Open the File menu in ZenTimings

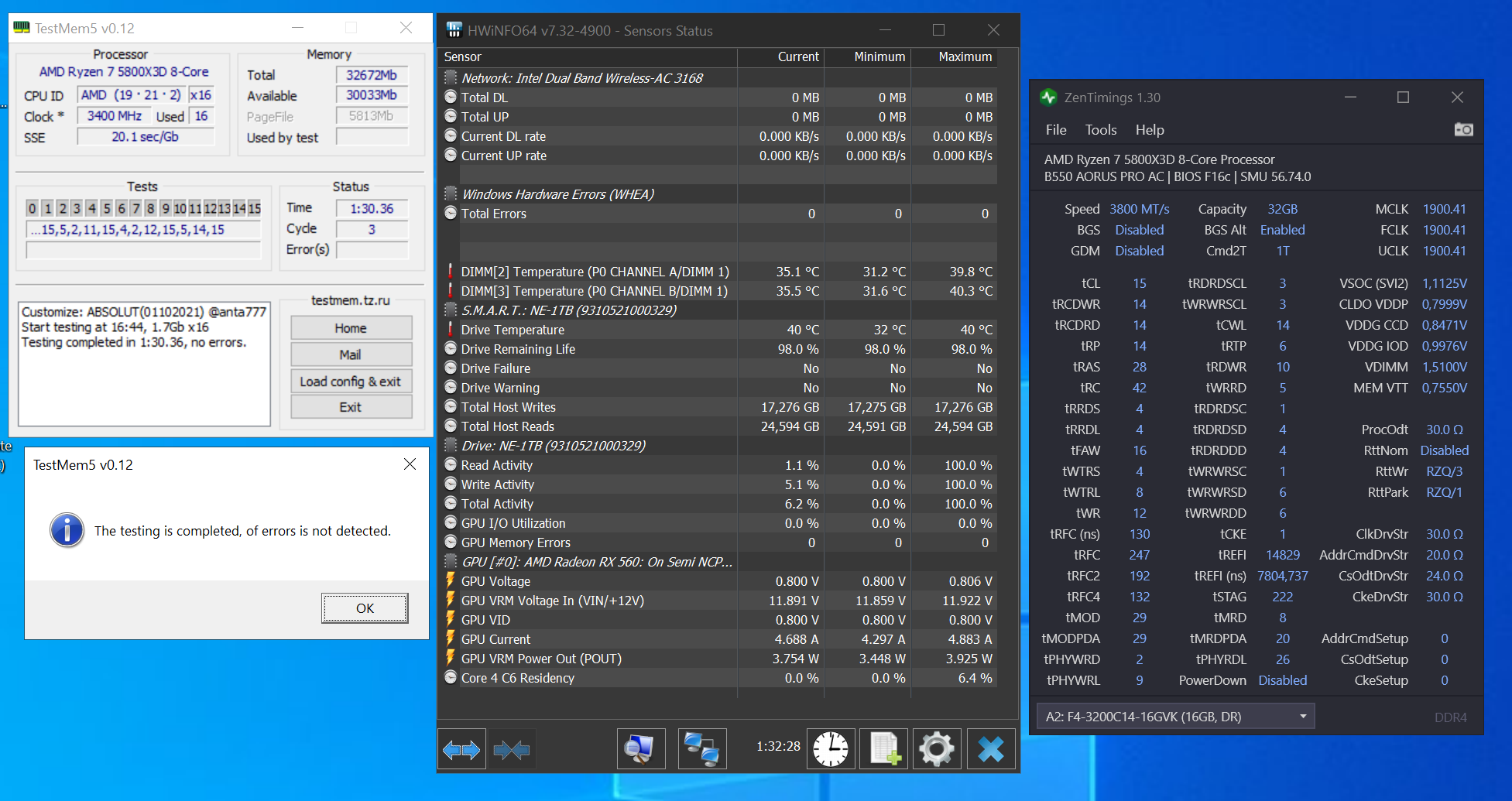pyautogui.click(x=1056, y=130)
